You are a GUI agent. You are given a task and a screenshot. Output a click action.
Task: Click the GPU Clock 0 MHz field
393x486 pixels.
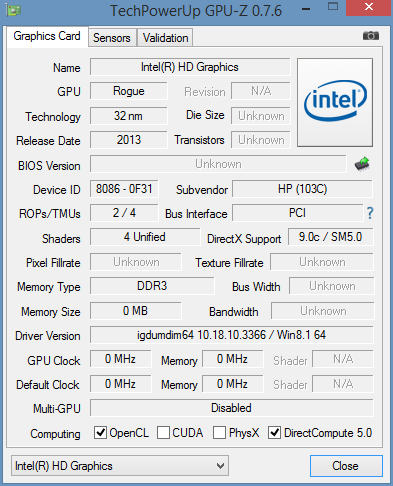coord(120,359)
